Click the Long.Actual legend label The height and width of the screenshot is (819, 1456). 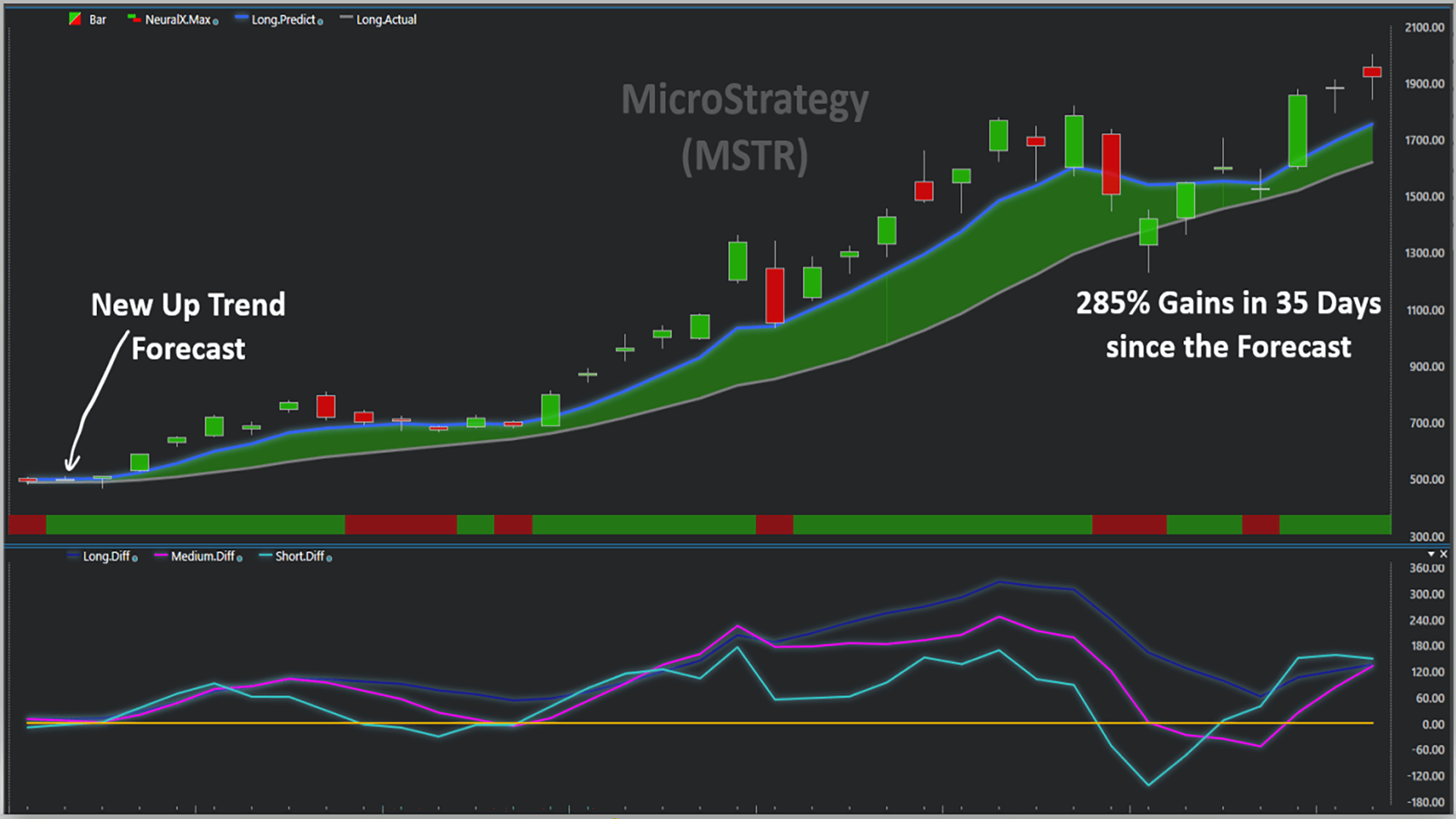[x=386, y=20]
